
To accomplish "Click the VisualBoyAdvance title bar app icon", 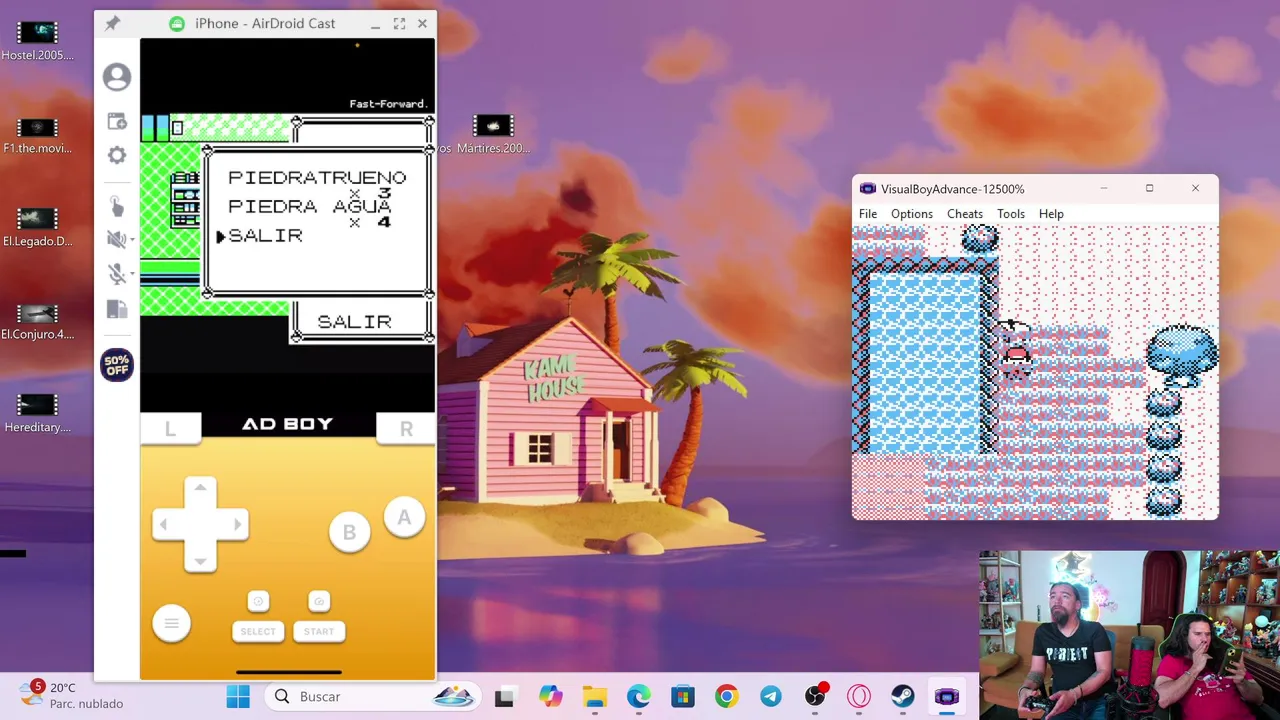I will pyautogui.click(x=867, y=189).
